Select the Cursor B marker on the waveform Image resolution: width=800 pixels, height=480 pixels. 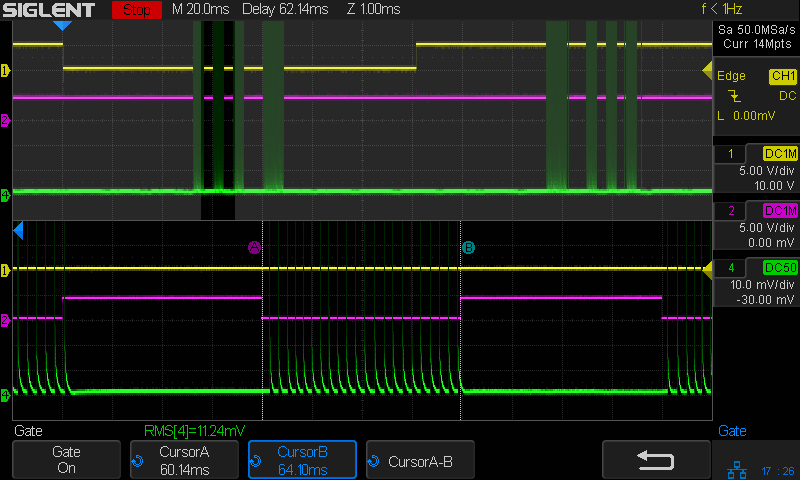(x=467, y=247)
